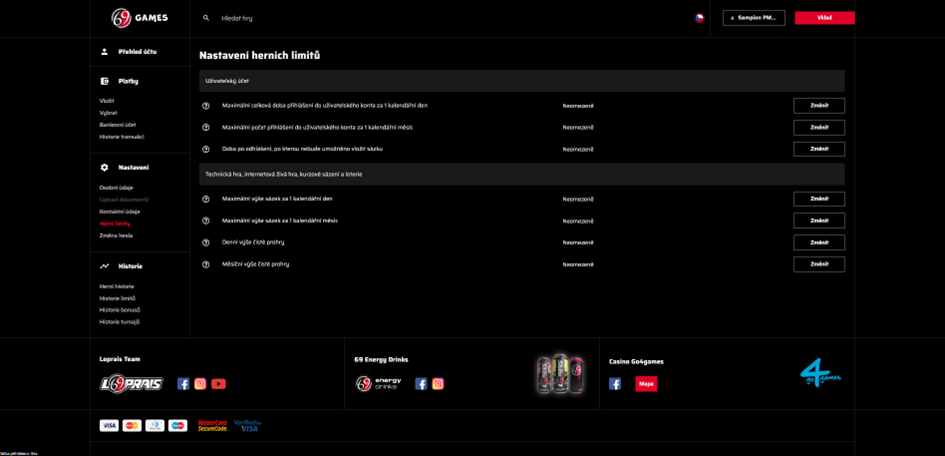Click the 69 Games logo
The height and width of the screenshot is (456, 945).
(x=140, y=18)
